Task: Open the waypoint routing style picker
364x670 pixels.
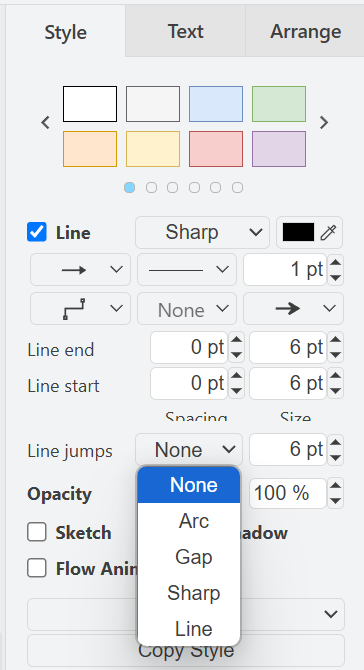Action: tap(80, 309)
